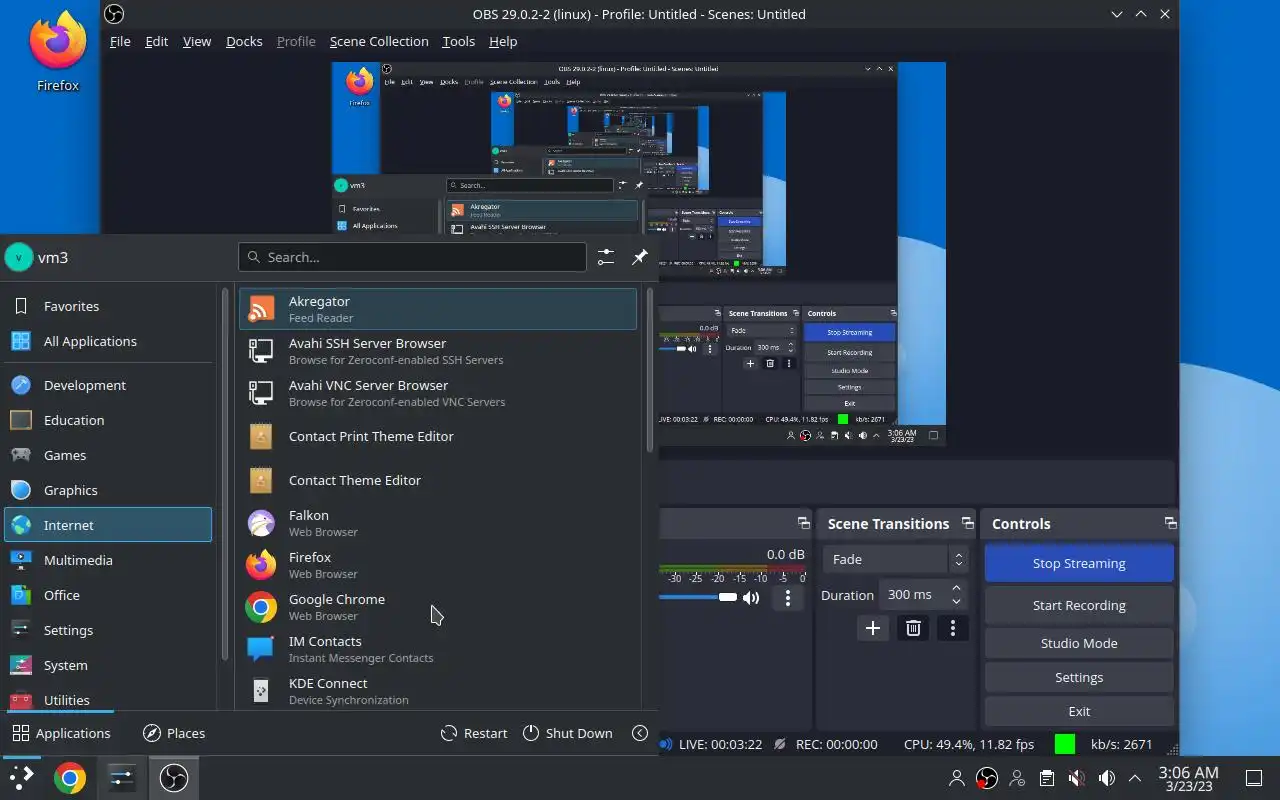Open System Settings from the taskbar
The width and height of the screenshot is (1280, 800).
(x=122, y=778)
